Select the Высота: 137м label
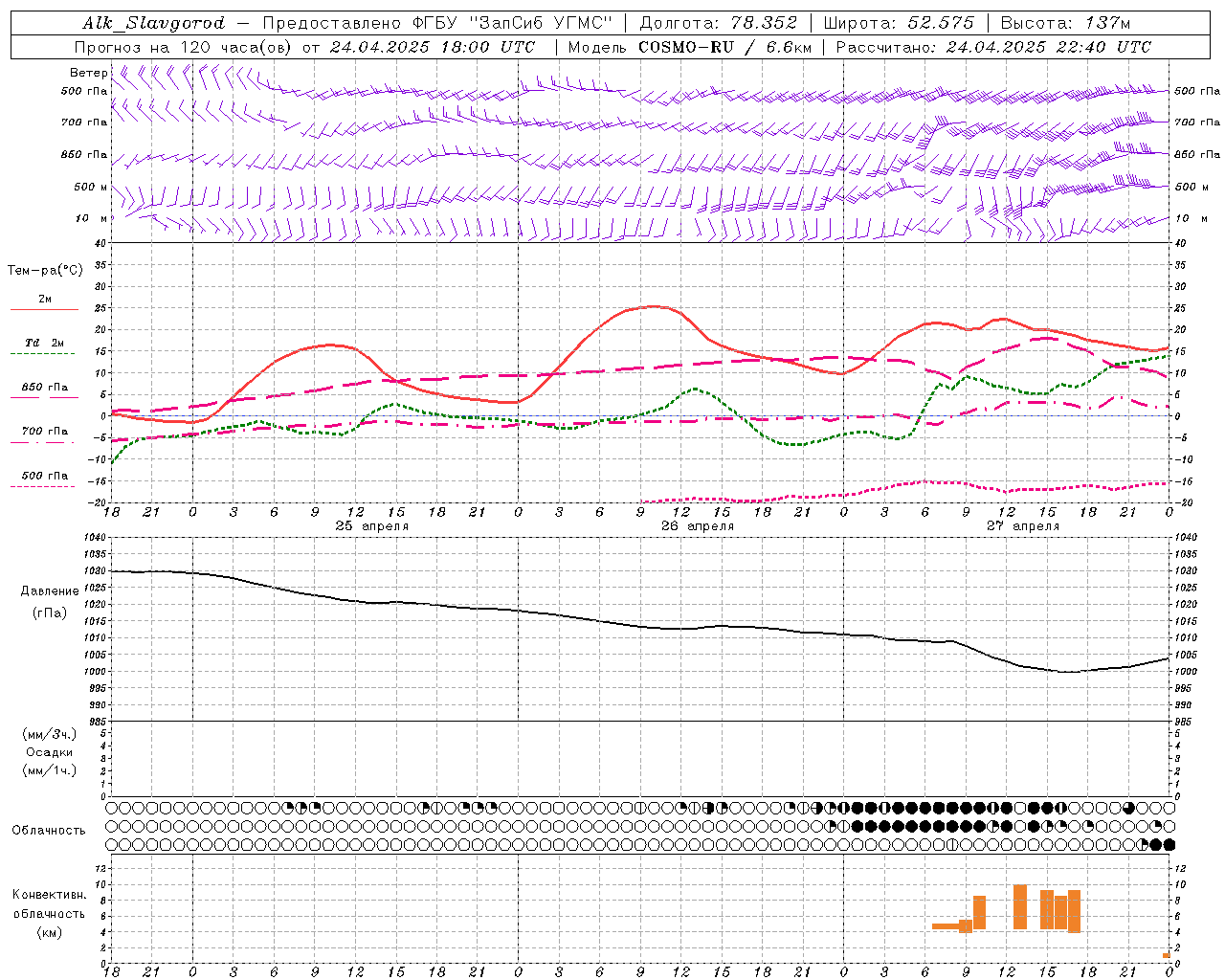 (x=1065, y=23)
